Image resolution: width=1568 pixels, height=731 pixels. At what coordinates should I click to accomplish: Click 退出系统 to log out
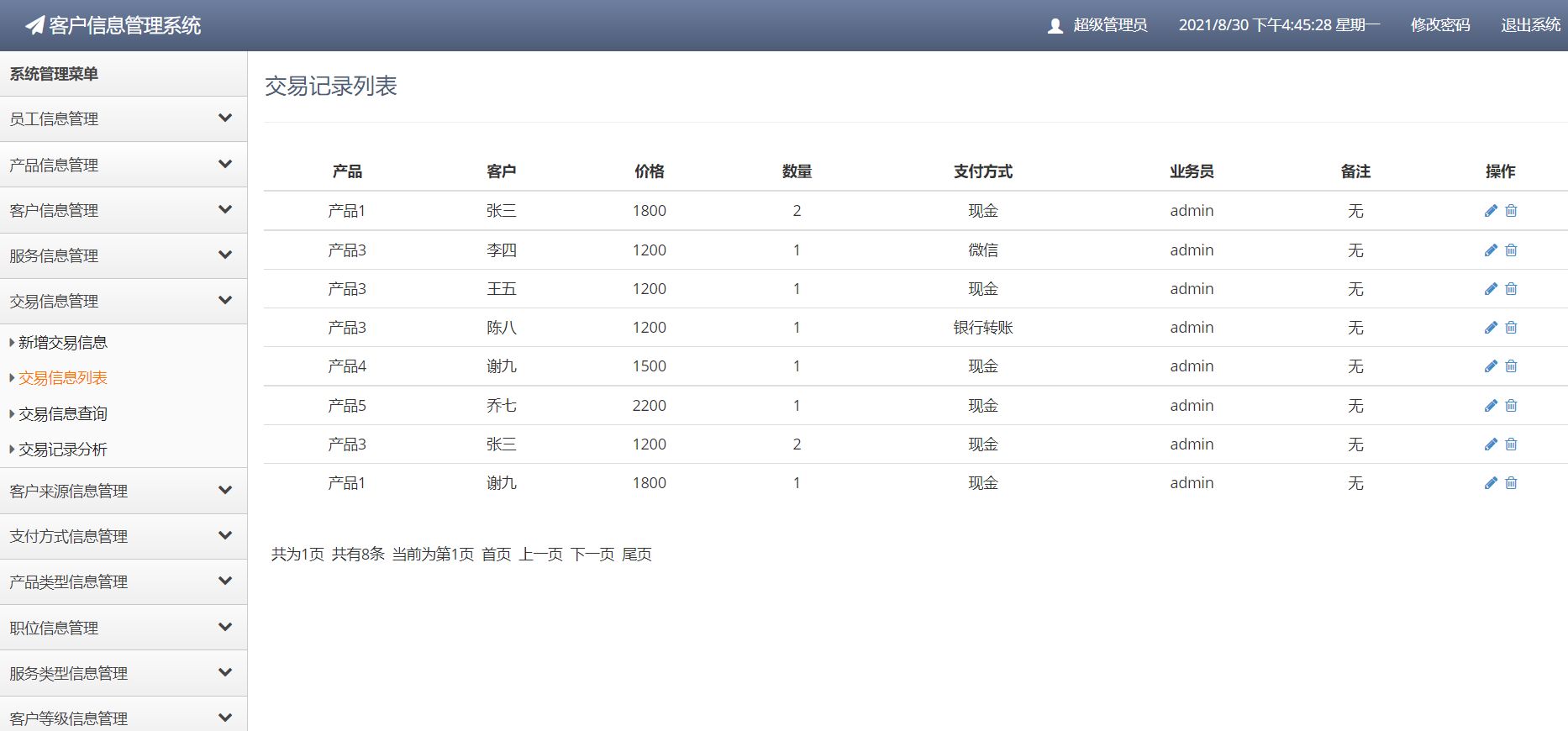[x=1531, y=25]
